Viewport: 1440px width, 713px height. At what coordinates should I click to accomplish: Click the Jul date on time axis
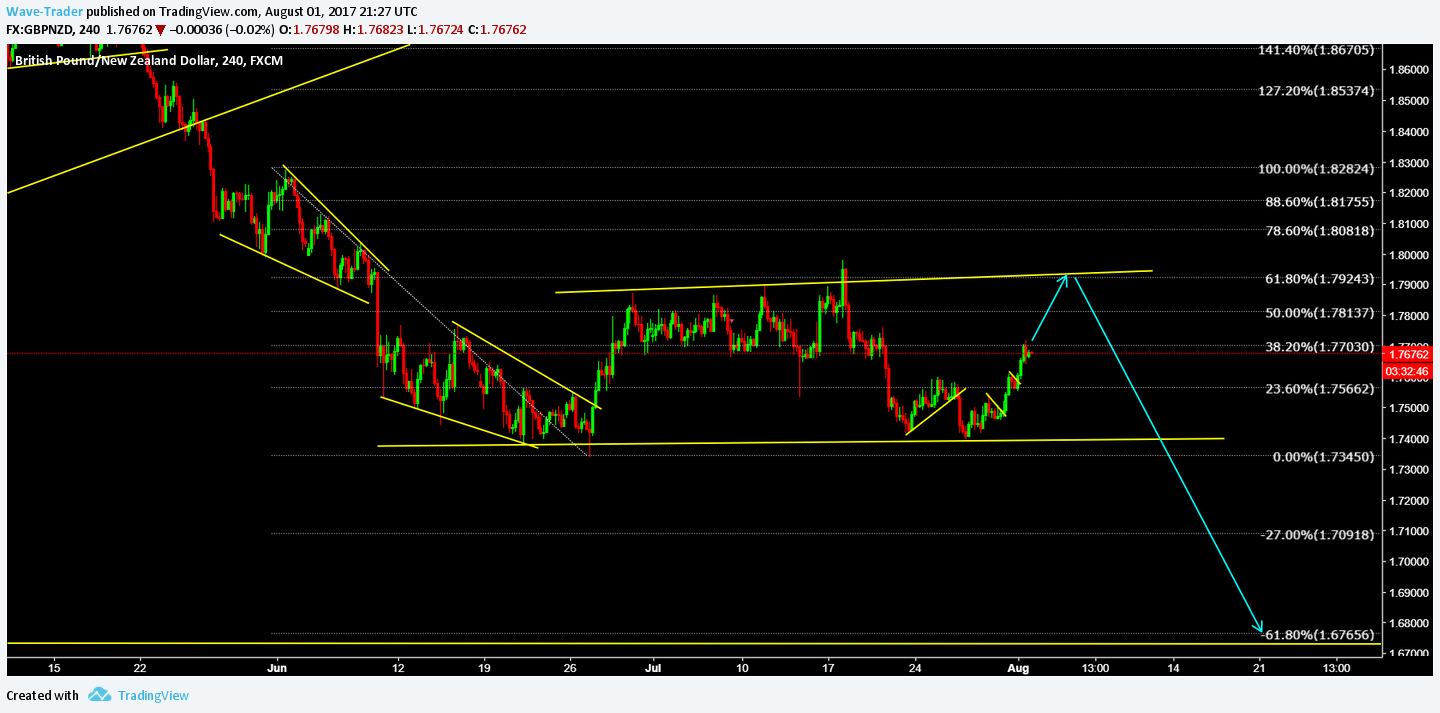[x=653, y=667]
